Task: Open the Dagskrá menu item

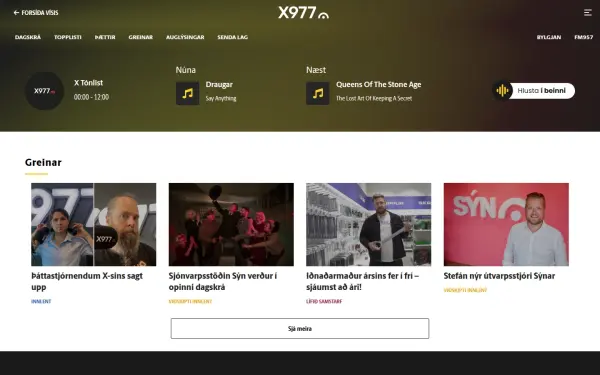Action: [28, 37]
